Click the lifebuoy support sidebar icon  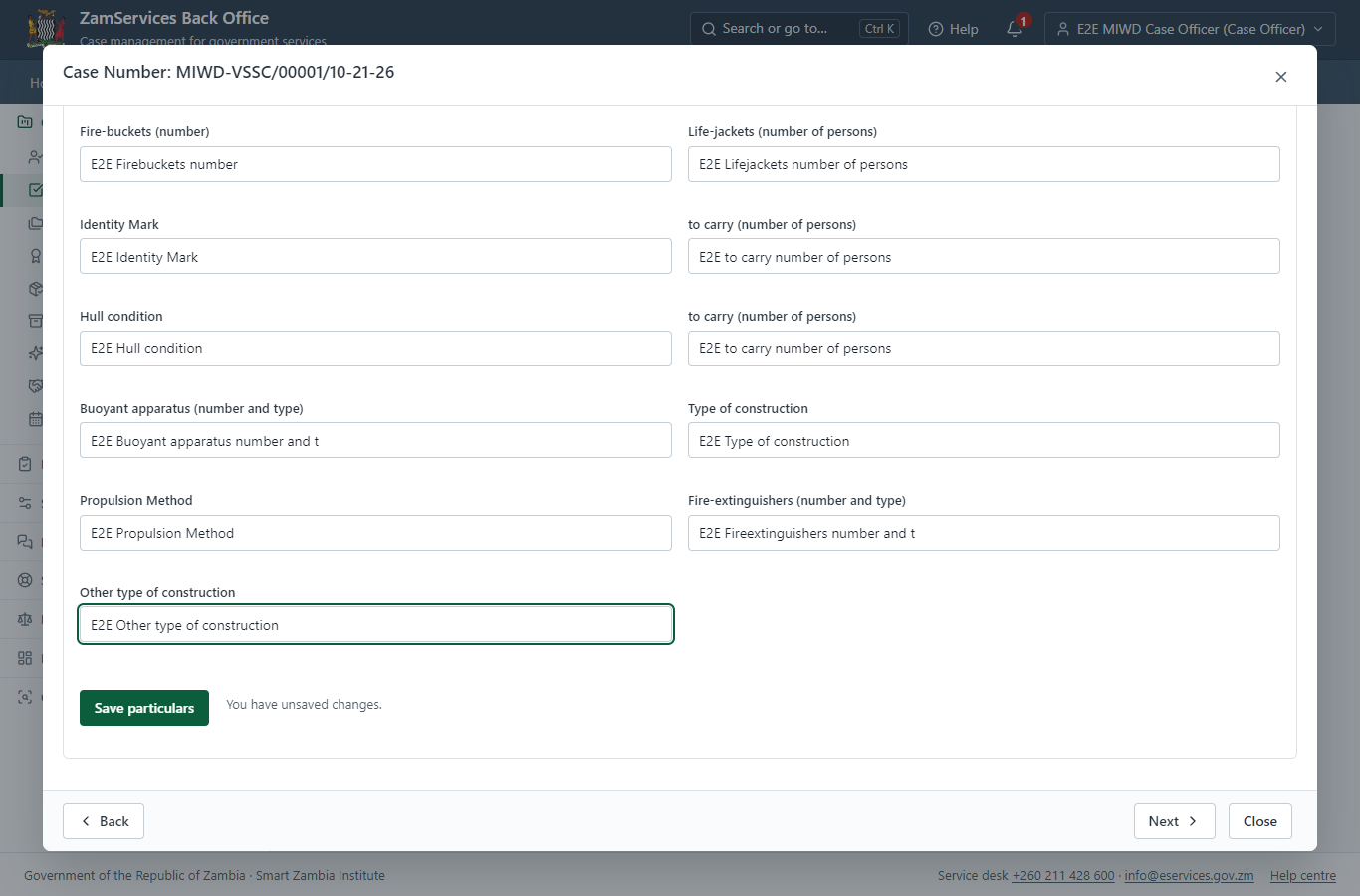[x=25, y=580]
